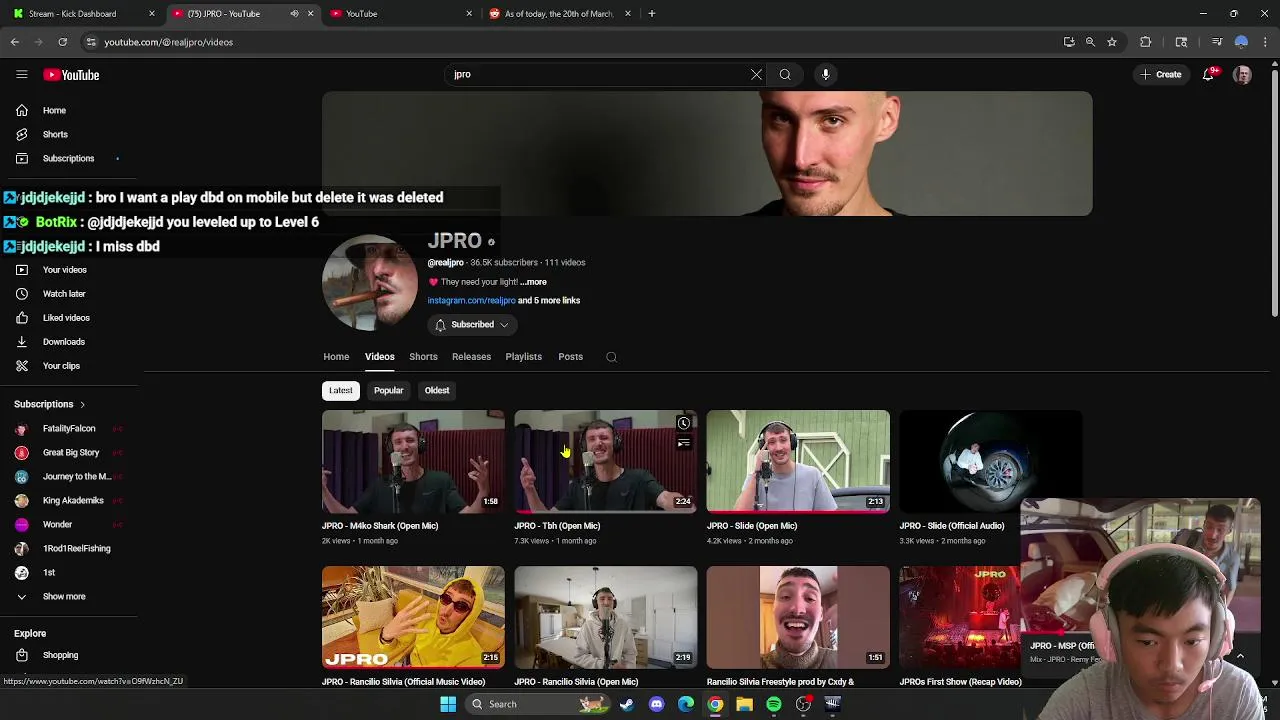
Task: Click the Watch later clock on Tbh thumbnail
Action: (x=683, y=423)
